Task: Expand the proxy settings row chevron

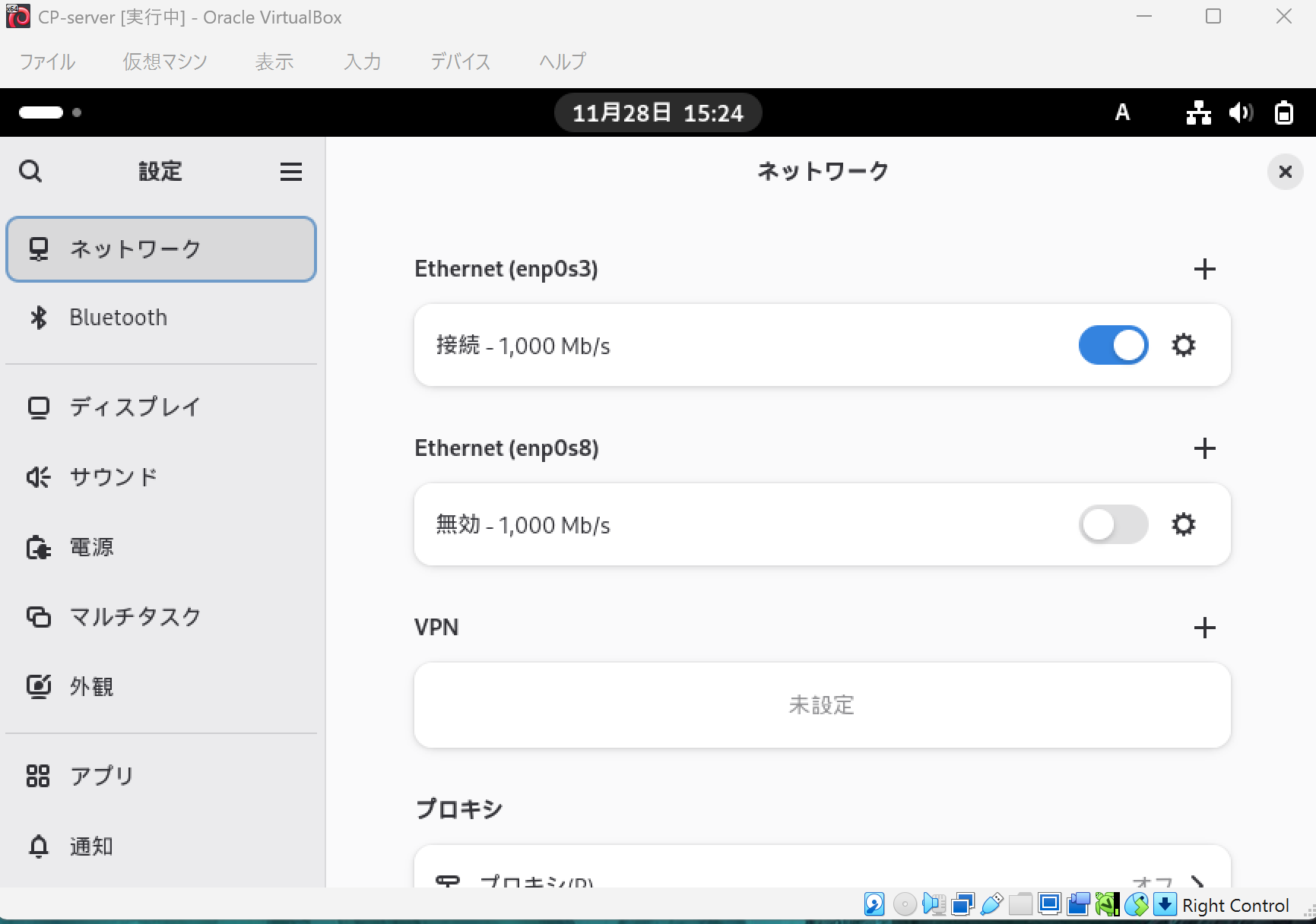Action: coord(1197,882)
